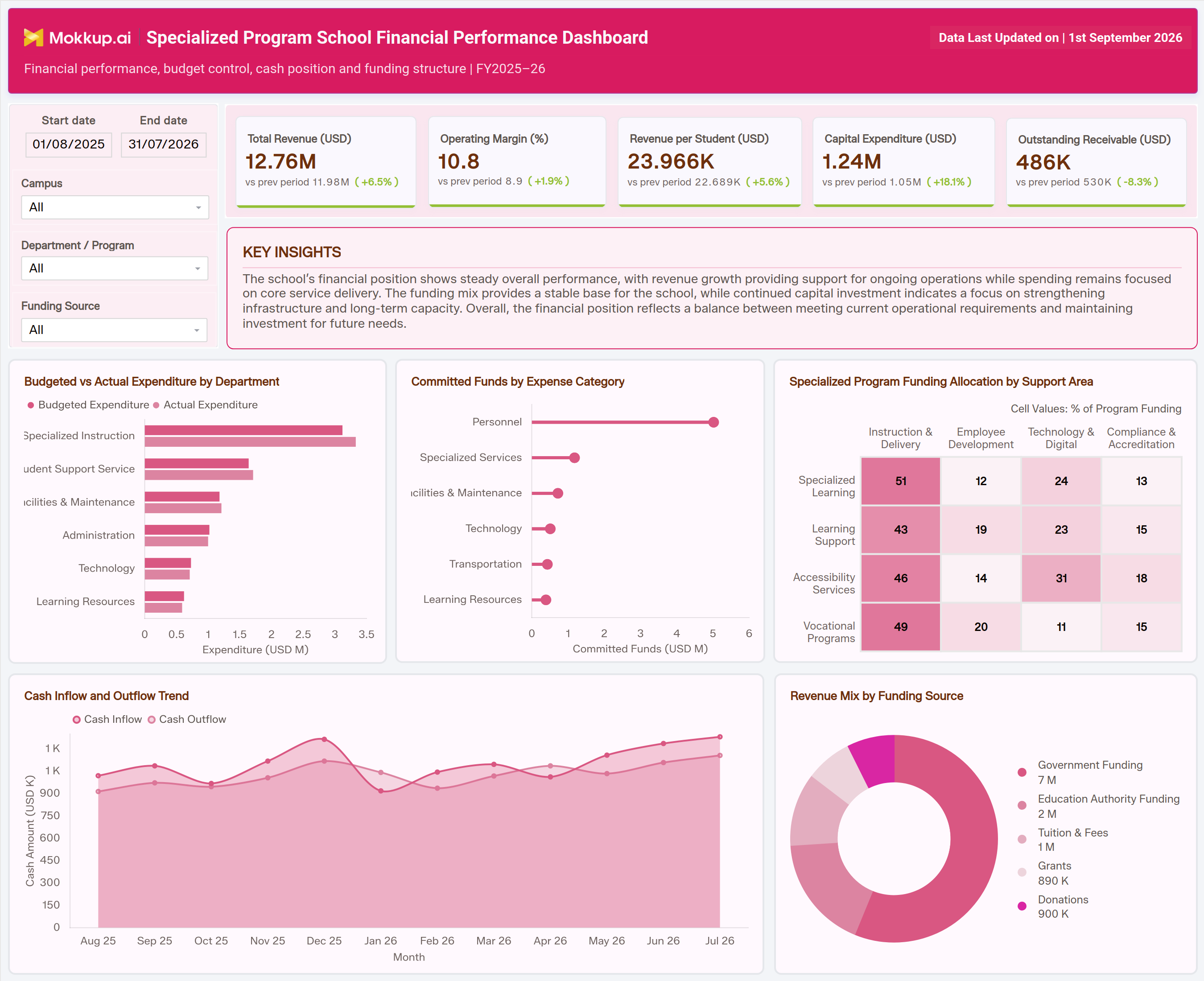
Task: Click the Cash Inflow and Outflow Trend title
Action: point(106,696)
